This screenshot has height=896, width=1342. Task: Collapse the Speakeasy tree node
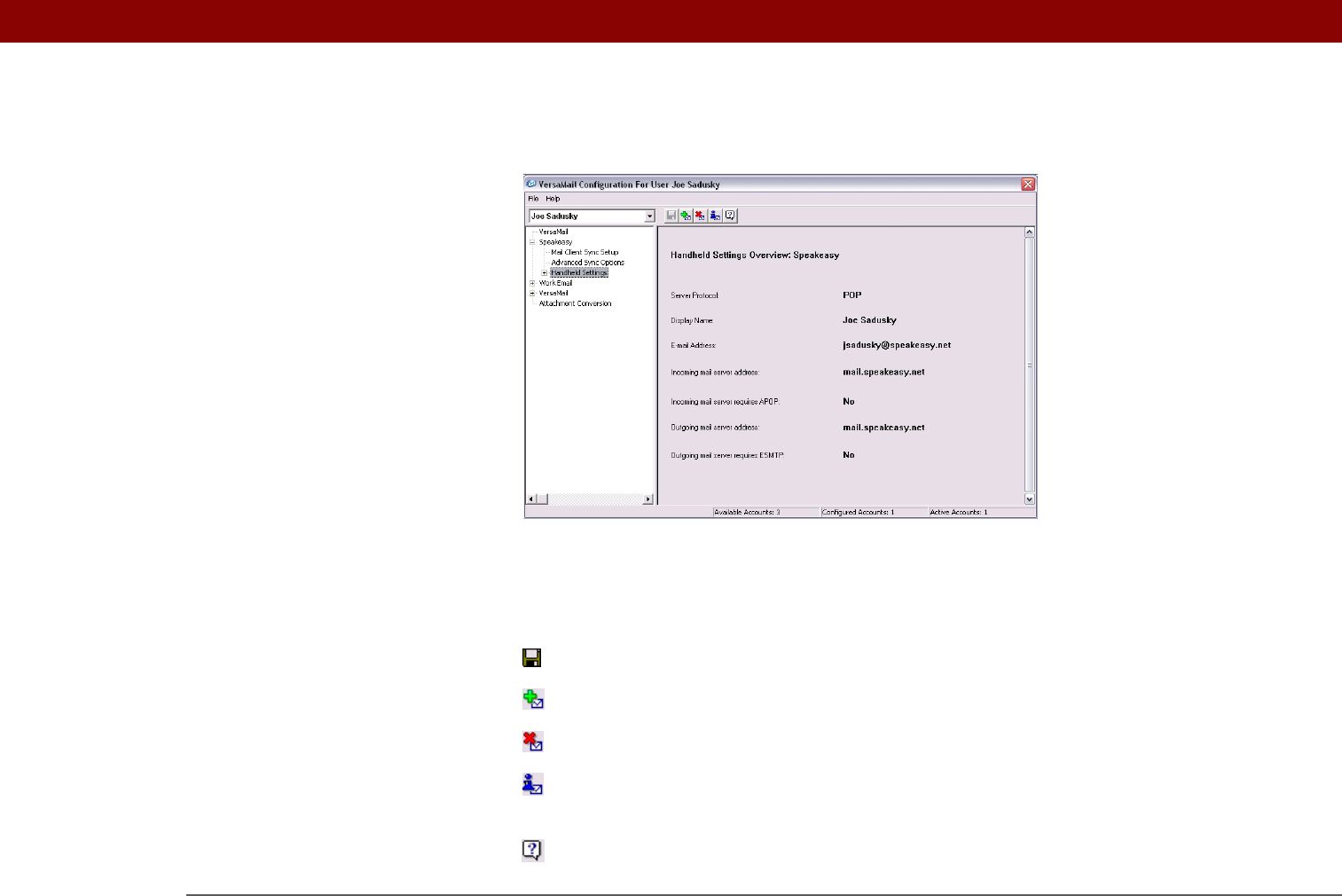(x=532, y=242)
